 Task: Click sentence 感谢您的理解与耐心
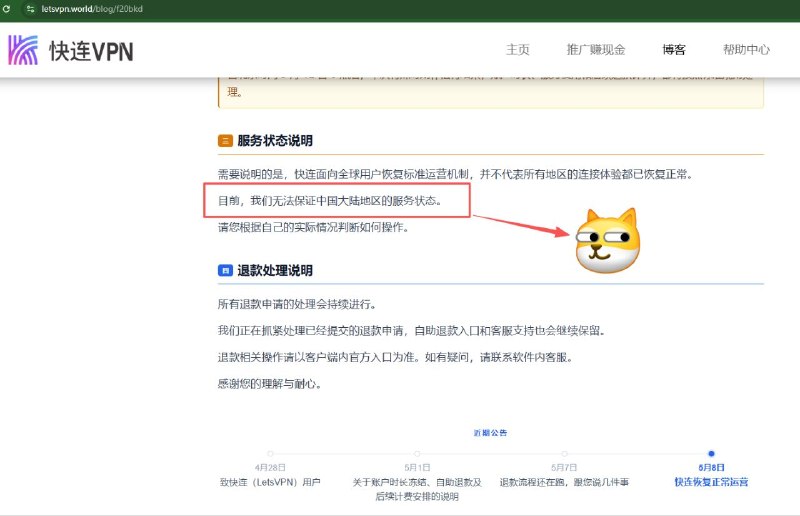coord(269,384)
